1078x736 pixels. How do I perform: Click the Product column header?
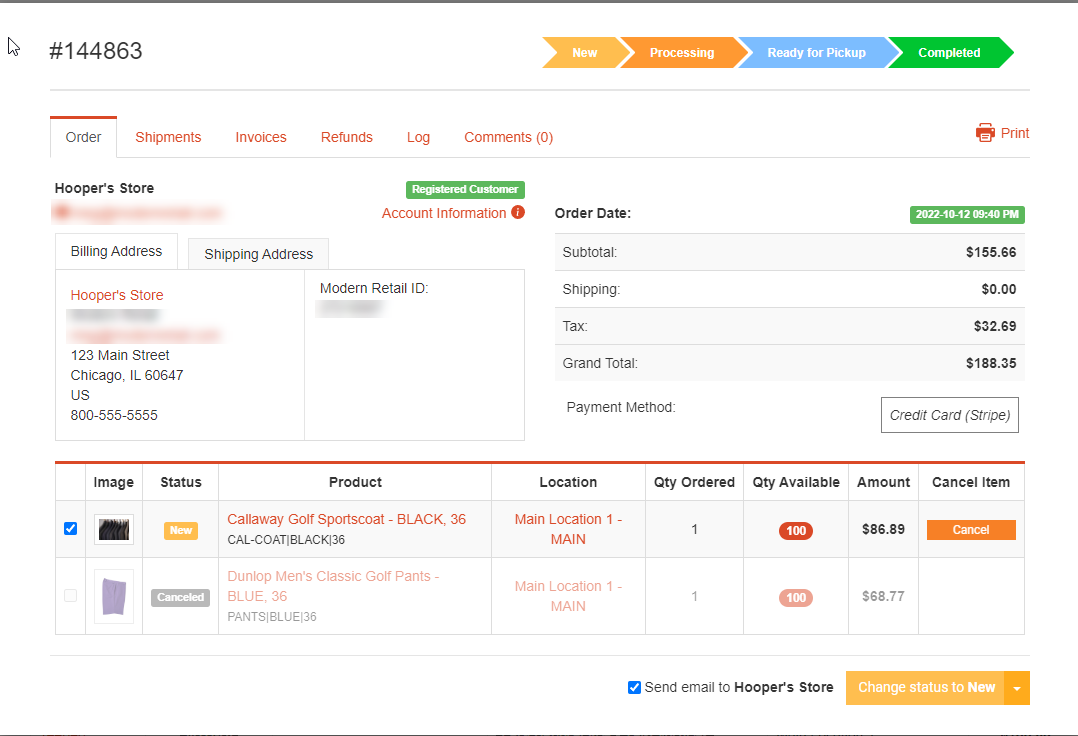coord(355,482)
